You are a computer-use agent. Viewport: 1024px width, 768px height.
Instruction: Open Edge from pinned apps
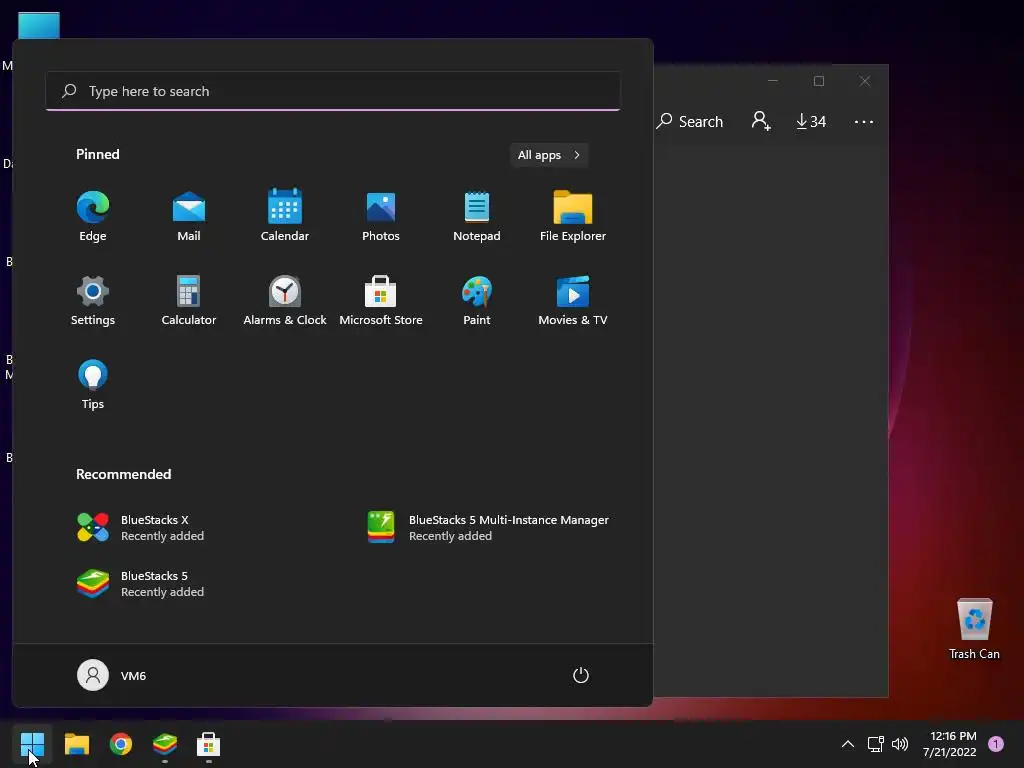pos(93,217)
